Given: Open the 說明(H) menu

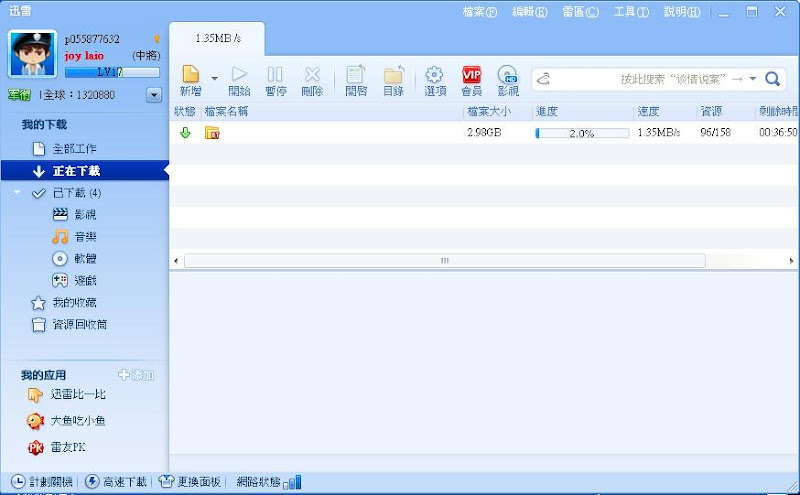Looking at the screenshot, I should coord(682,12).
